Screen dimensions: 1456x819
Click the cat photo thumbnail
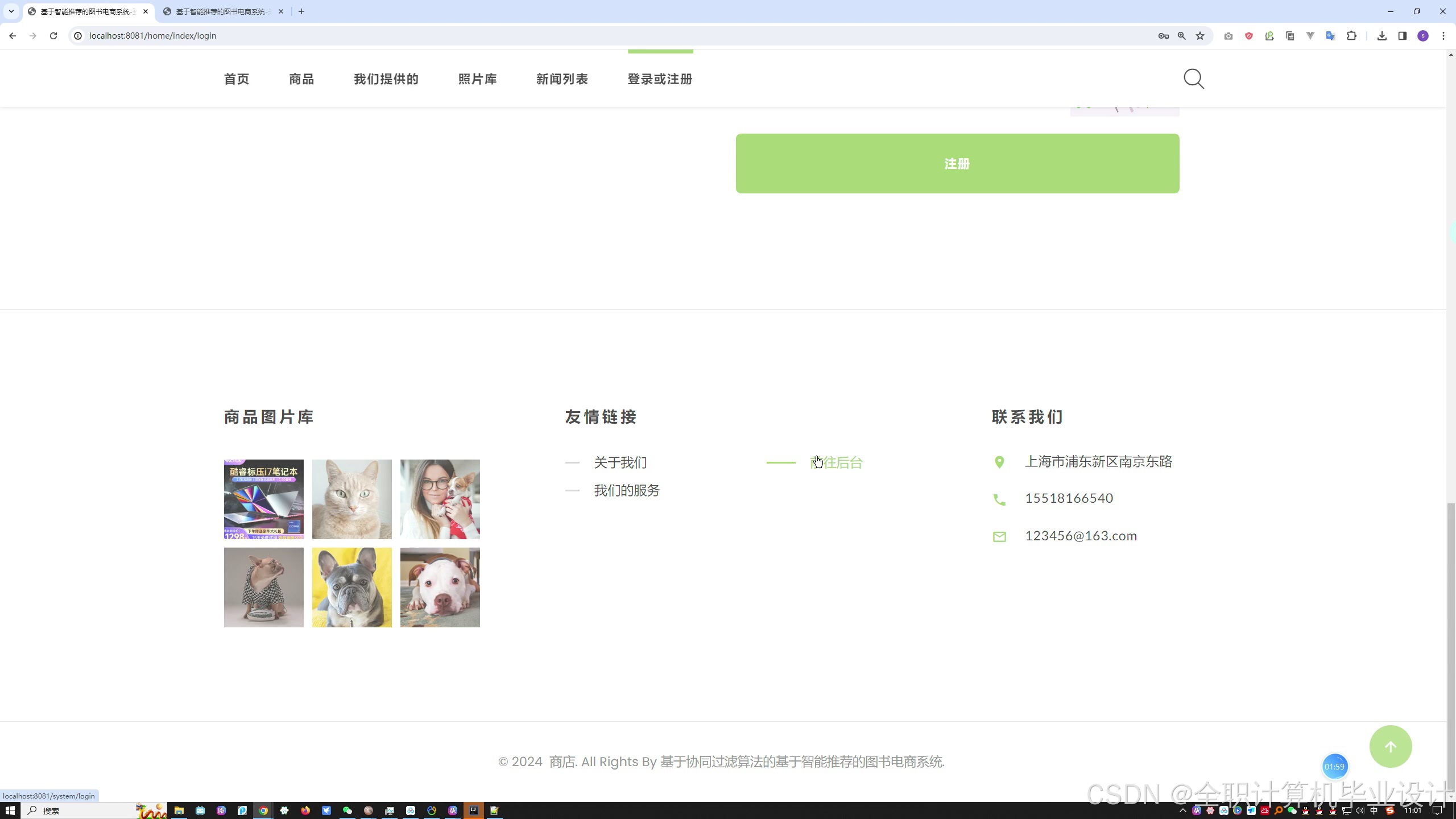point(351,499)
